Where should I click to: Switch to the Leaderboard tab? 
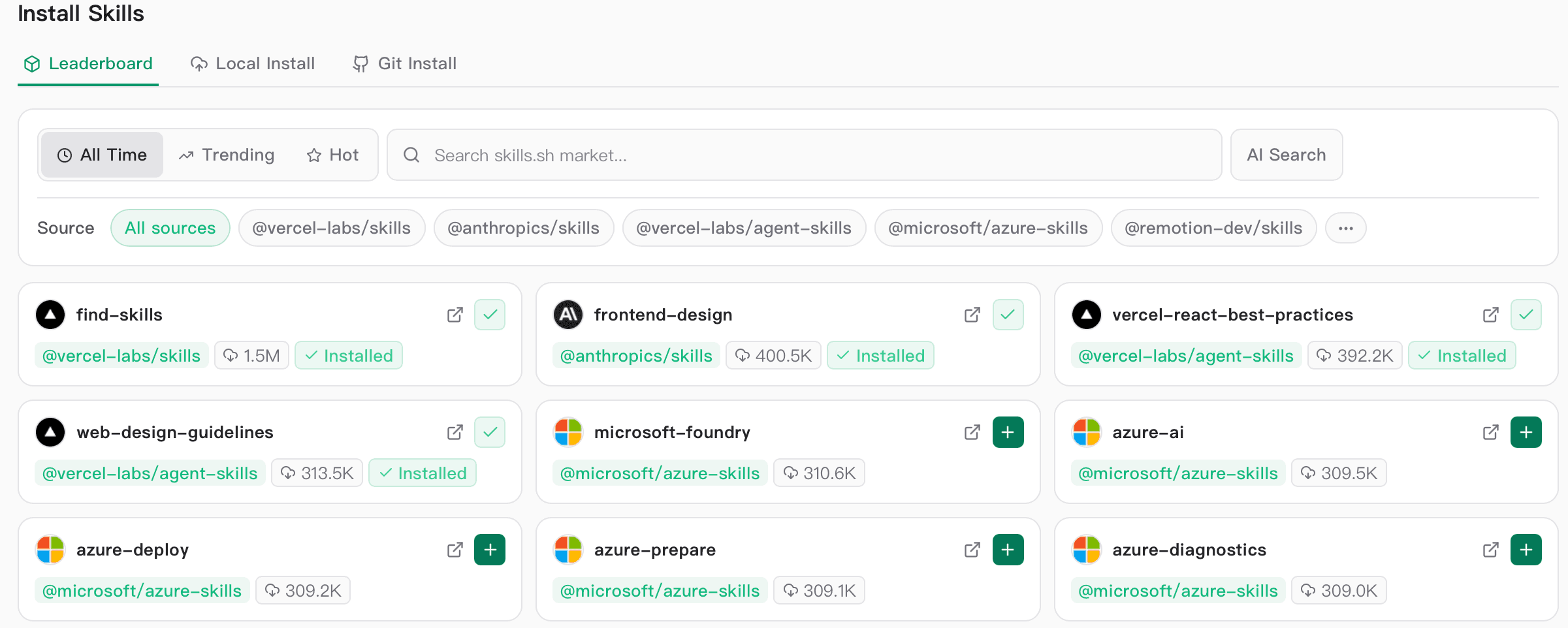click(x=88, y=63)
